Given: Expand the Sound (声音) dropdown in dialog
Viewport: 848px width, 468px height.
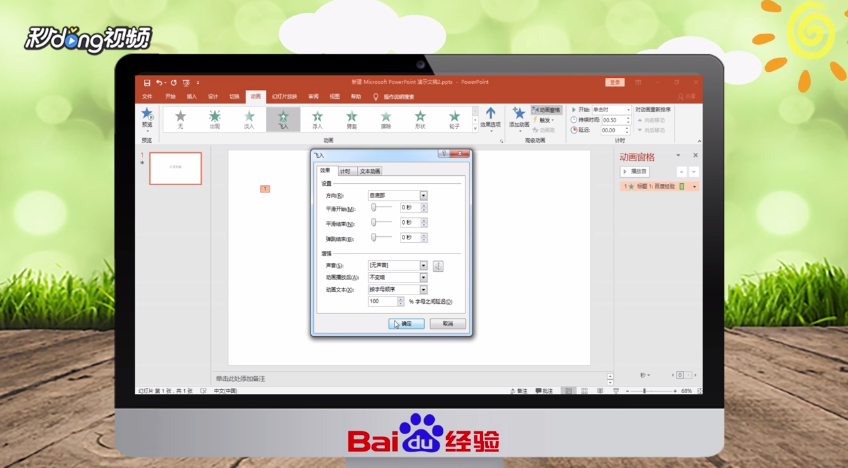Looking at the screenshot, I should (423, 266).
